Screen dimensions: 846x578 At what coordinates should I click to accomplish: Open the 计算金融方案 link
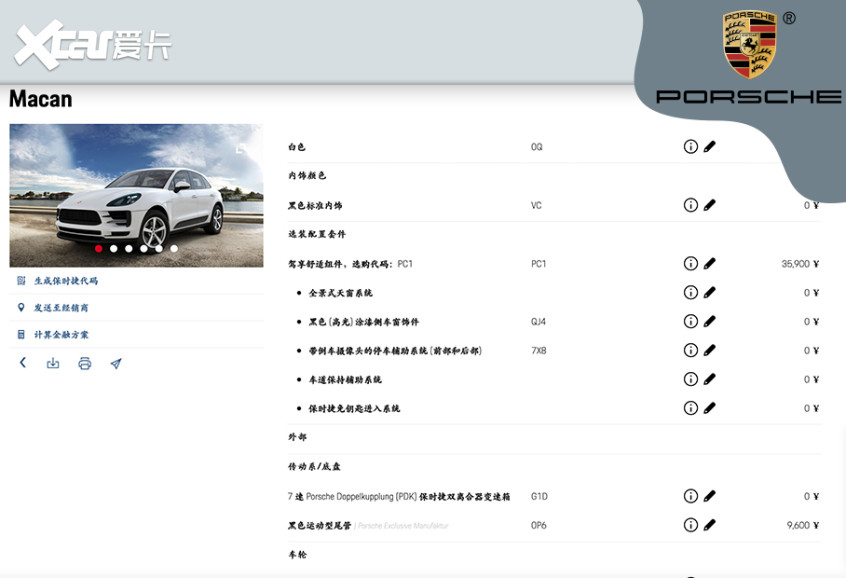pyautogui.click(x=61, y=335)
